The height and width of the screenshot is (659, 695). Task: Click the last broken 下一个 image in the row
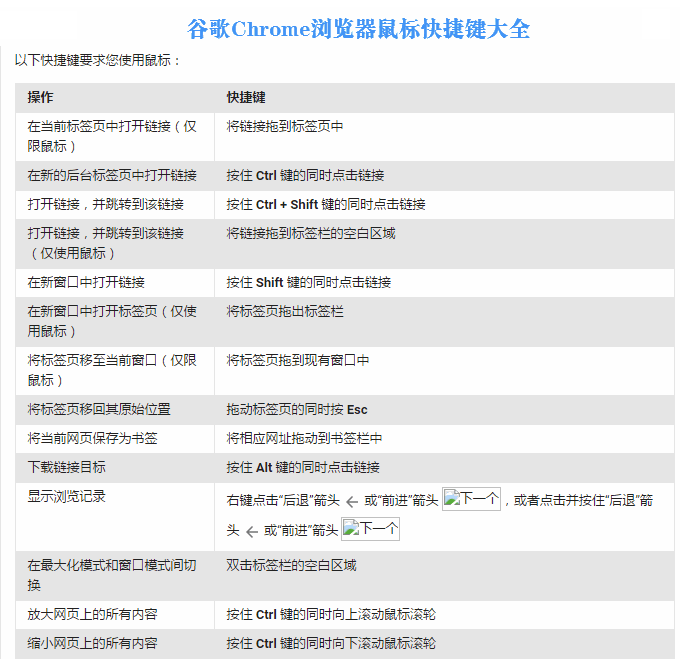[370, 529]
